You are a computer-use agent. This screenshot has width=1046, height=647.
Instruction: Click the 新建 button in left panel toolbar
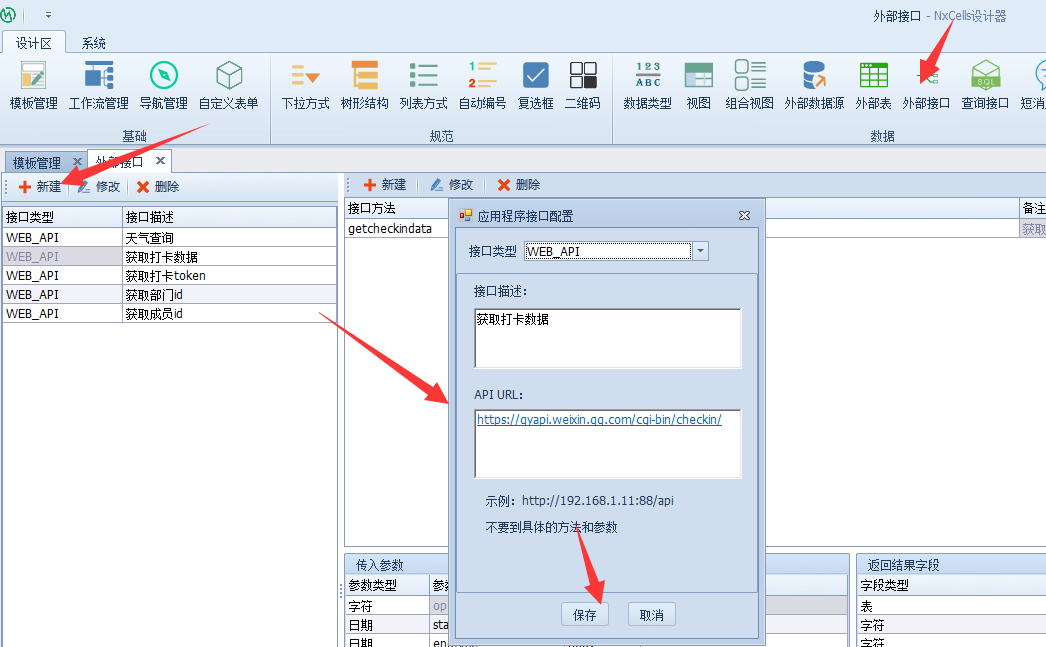click(39, 187)
